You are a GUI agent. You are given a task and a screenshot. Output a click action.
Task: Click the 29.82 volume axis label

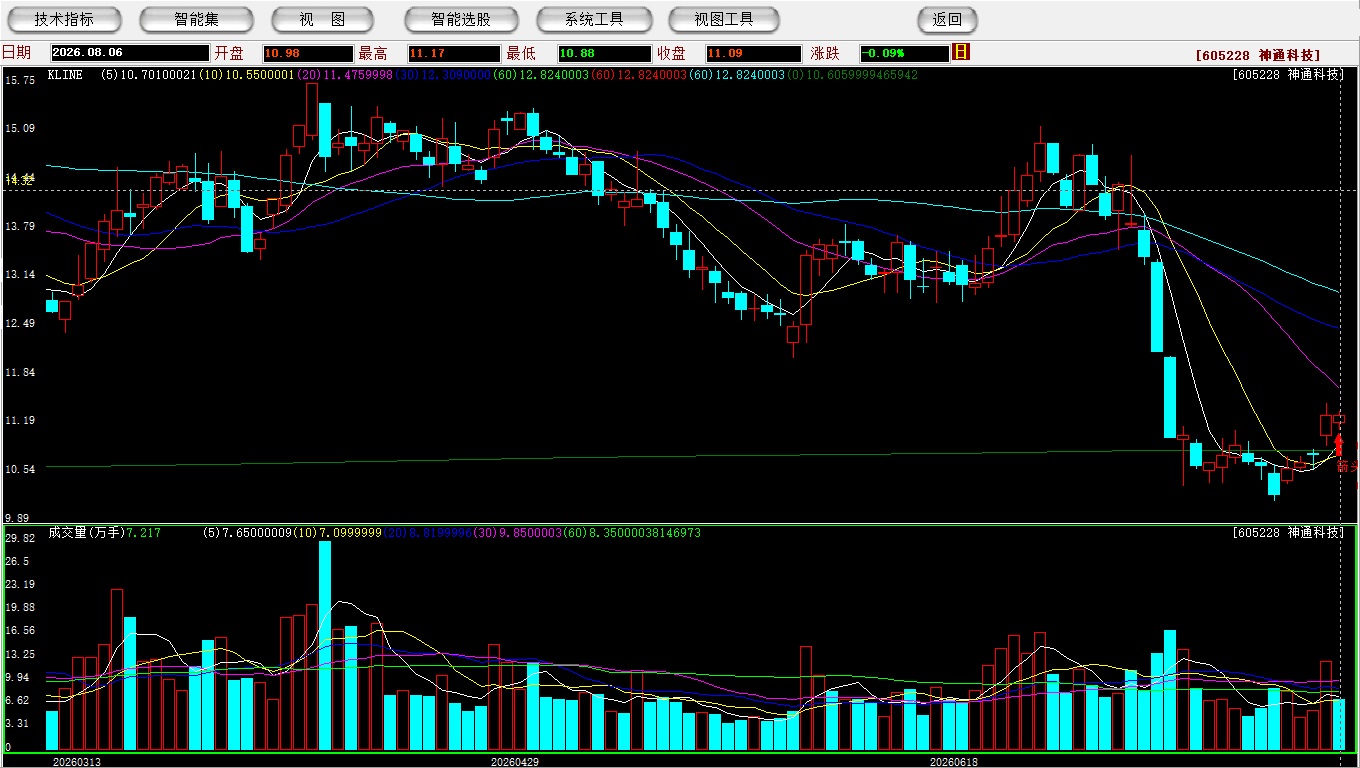pyautogui.click(x=20, y=538)
